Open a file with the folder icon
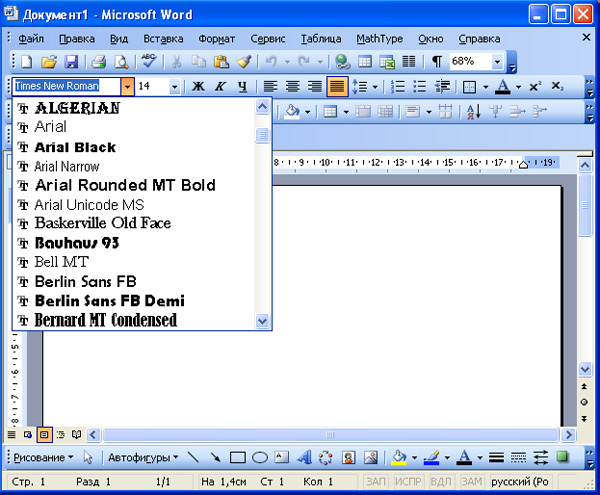This screenshot has width=600, height=495. click(x=49, y=62)
